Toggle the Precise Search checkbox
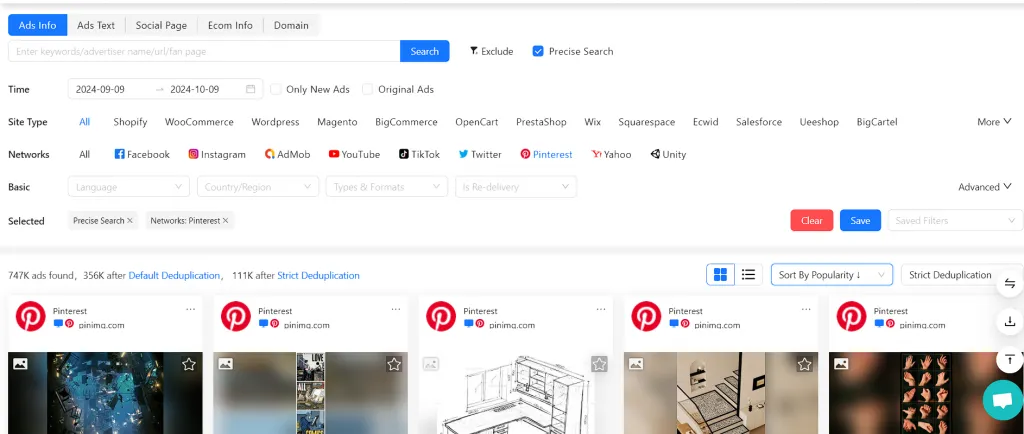Image resolution: width=1024 pixels, height=434 pixels. click(538, 51)
